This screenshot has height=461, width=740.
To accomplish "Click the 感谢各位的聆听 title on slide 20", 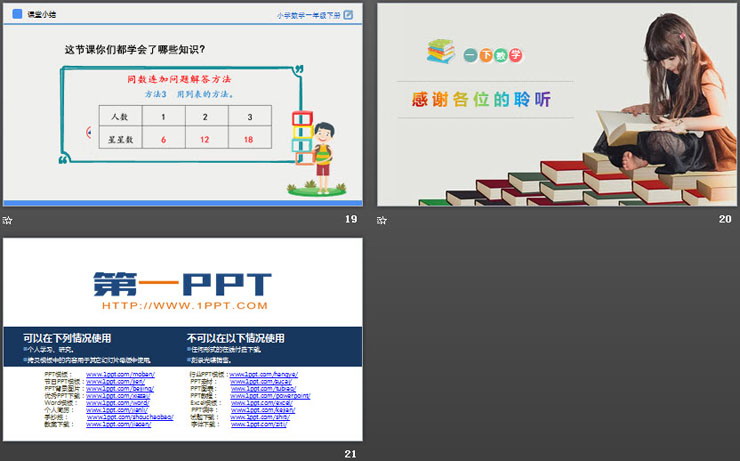I will point(481,100).
